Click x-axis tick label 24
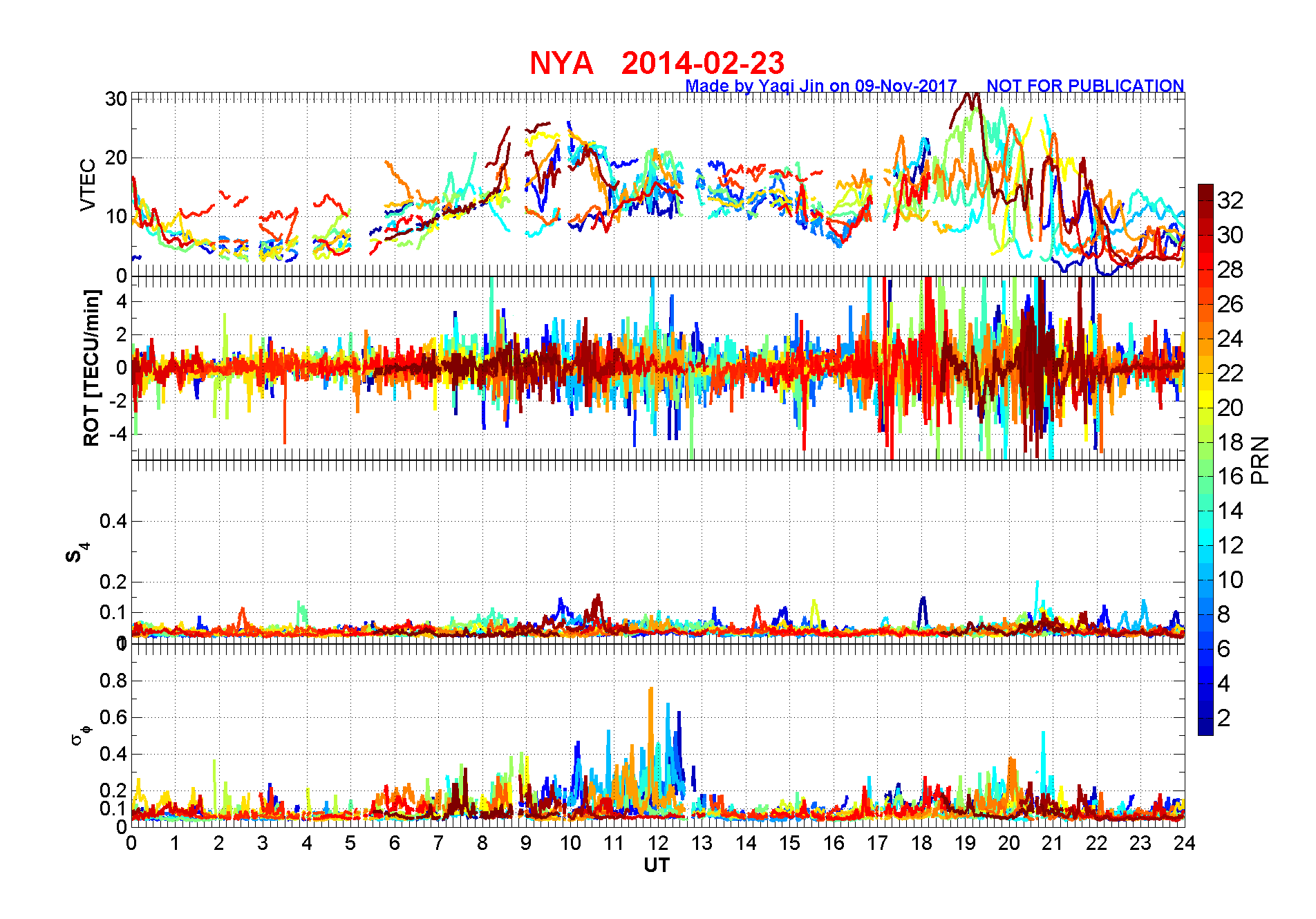Screen dimensions: 1316x919 [x=1185, y=843]
